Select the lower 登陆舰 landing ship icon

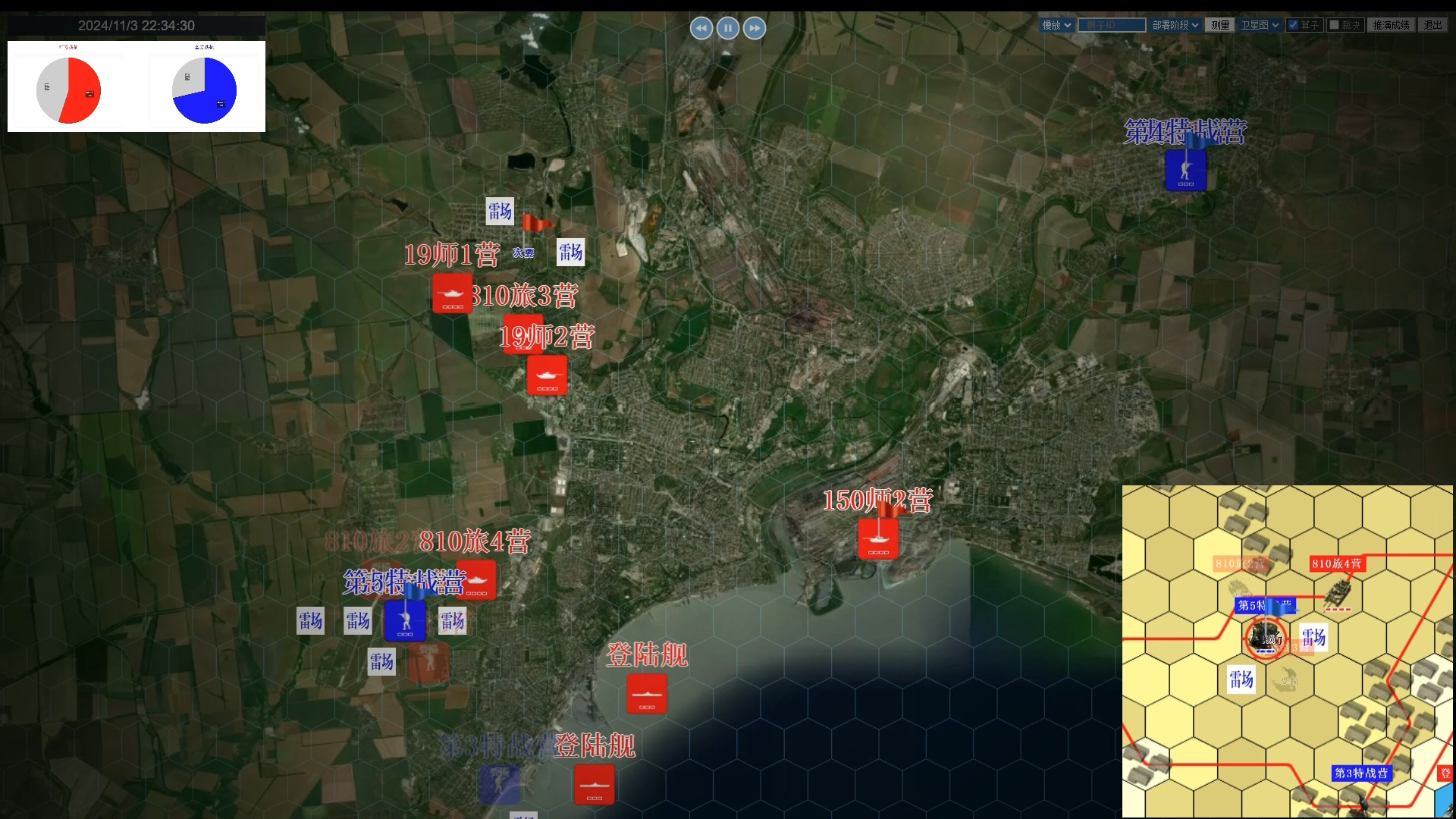(595, 784)
